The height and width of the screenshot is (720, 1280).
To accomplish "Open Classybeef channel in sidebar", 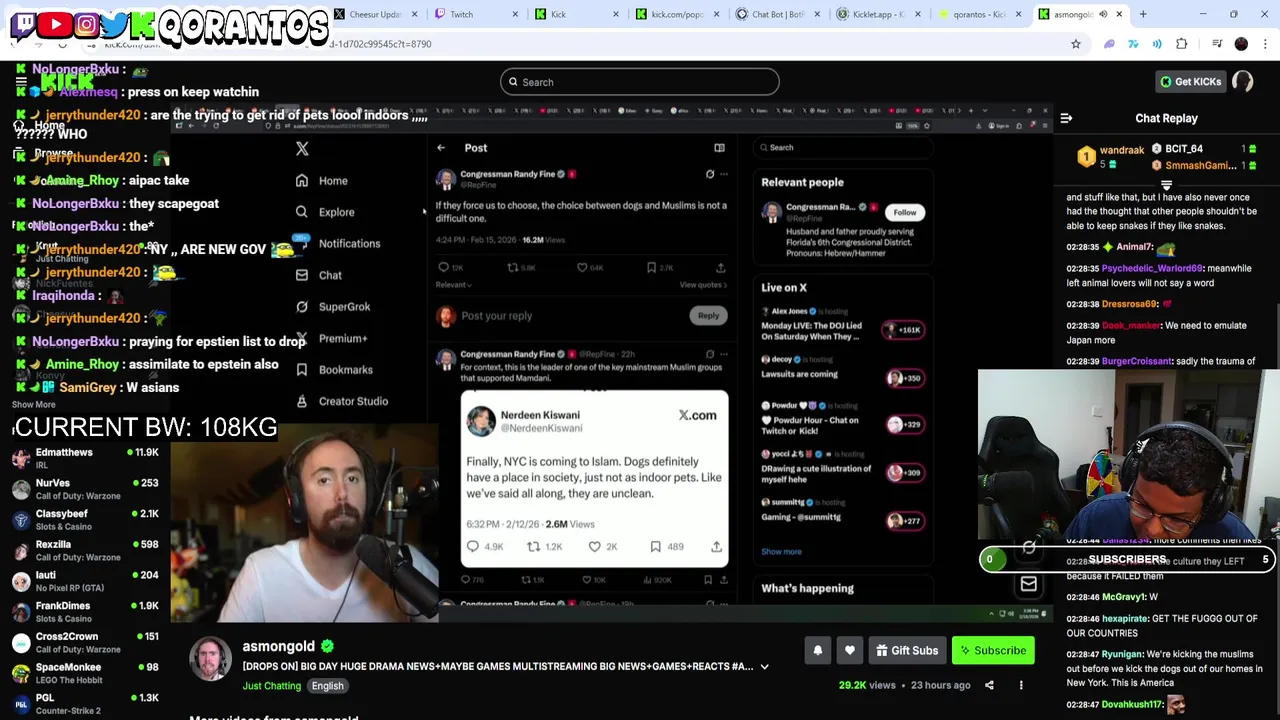I will click(85, 520).
